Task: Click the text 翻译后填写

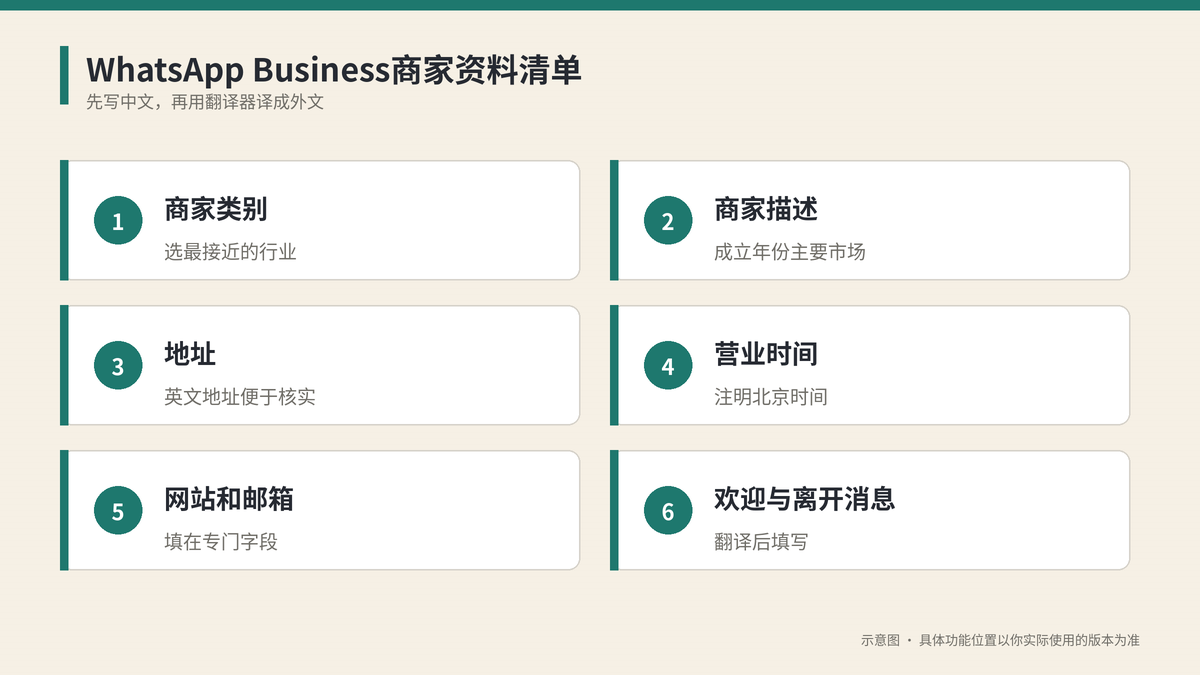Action: click(761, 542)
